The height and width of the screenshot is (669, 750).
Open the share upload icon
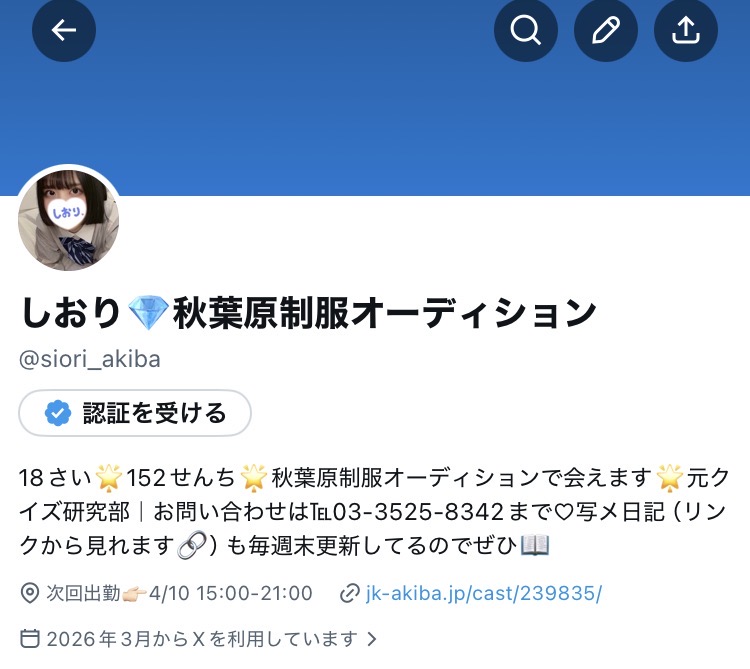coord(685,30)
